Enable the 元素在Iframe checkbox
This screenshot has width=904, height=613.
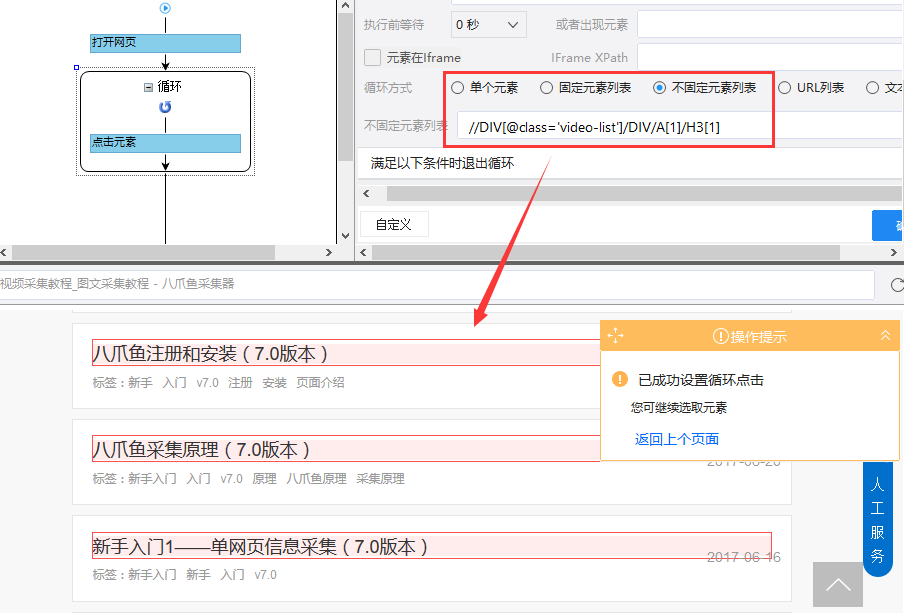click(x=372, y=58)
